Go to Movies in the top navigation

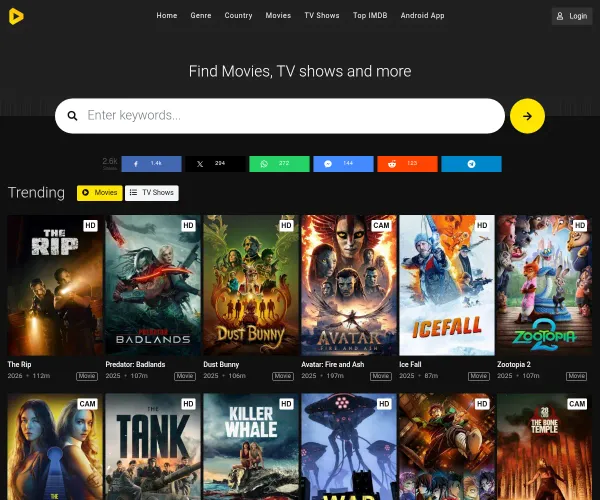[x=278, y=16]
